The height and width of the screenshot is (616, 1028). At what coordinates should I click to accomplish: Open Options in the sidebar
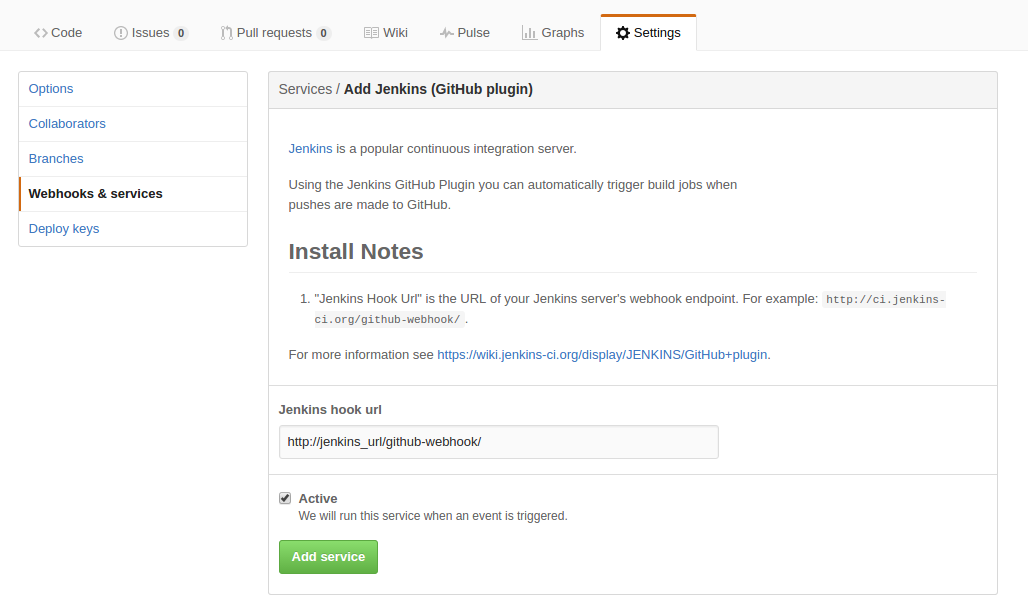click(133, 89)
